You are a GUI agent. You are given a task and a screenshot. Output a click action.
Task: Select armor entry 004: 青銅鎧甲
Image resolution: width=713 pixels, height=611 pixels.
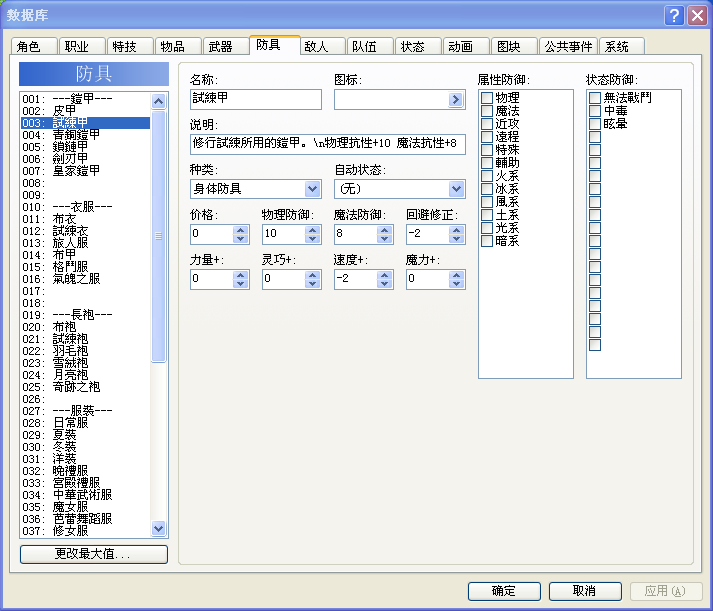pos(85,135)
